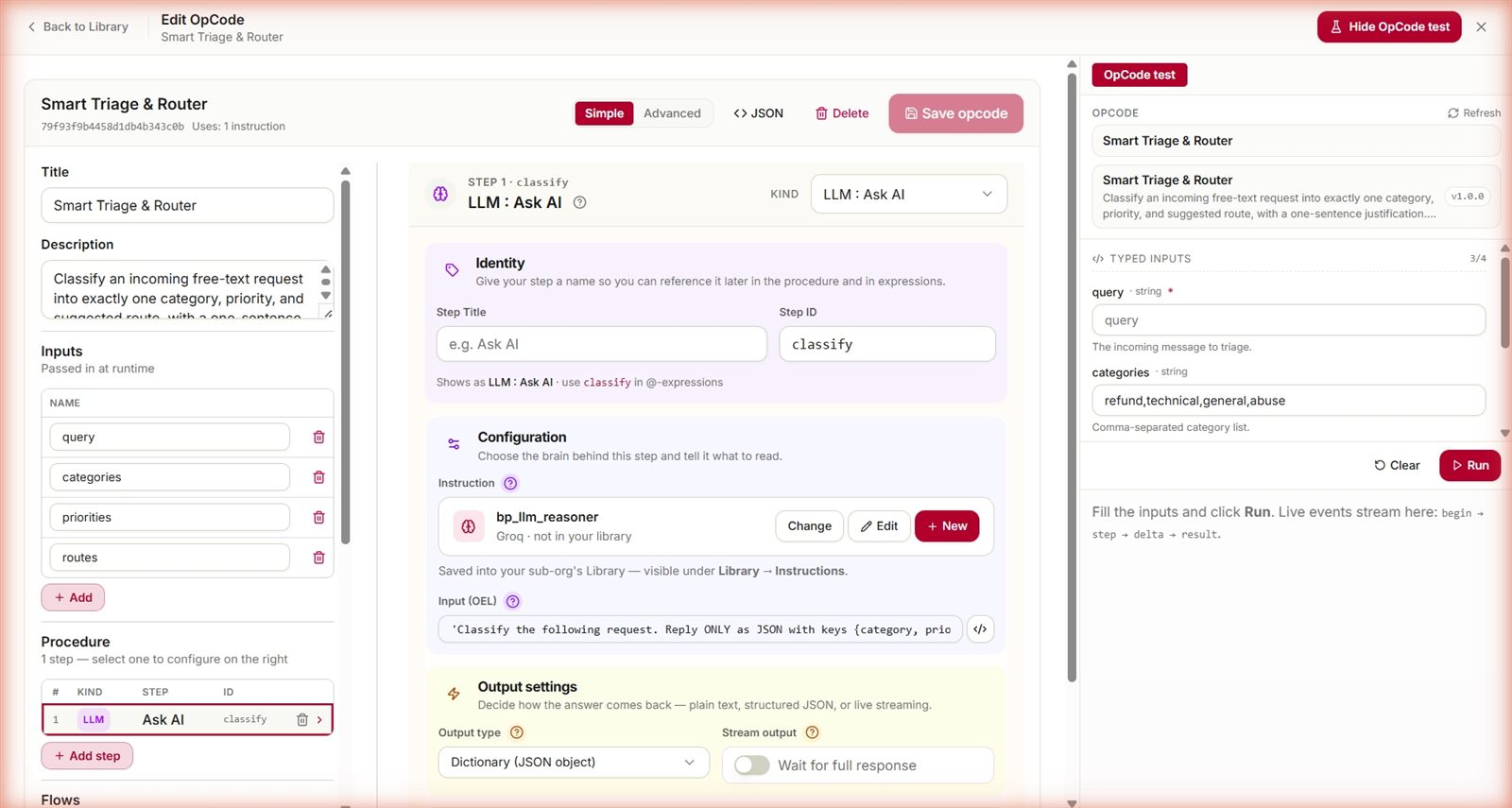The image size is (1512, 808).
Task: Add a step to the procedure
Action: point(87,756)
